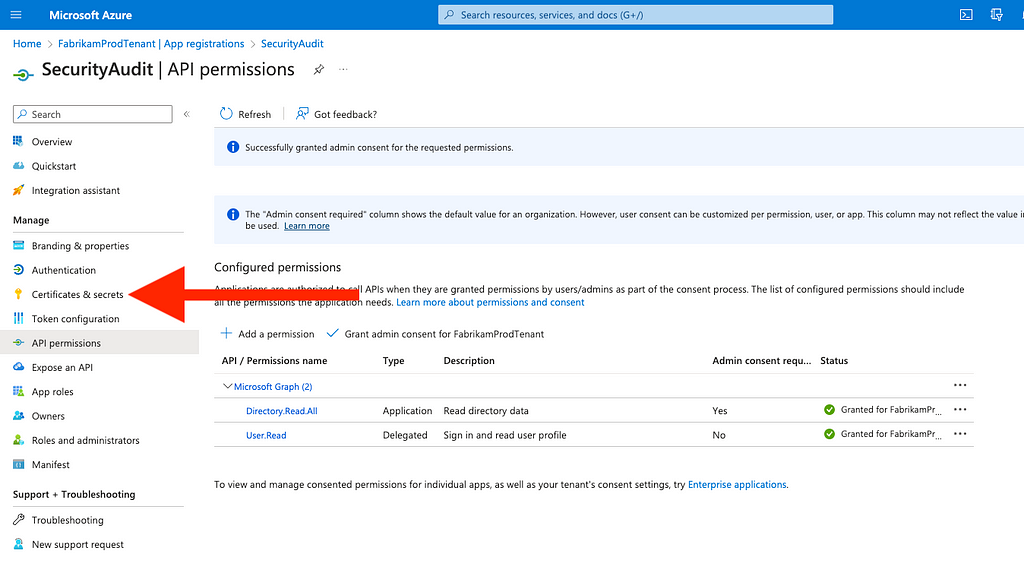Open Learn more about permissions and consent
Image resolution: width=1024 pixels, height=580 pixels.
click(x=490, y=302)
